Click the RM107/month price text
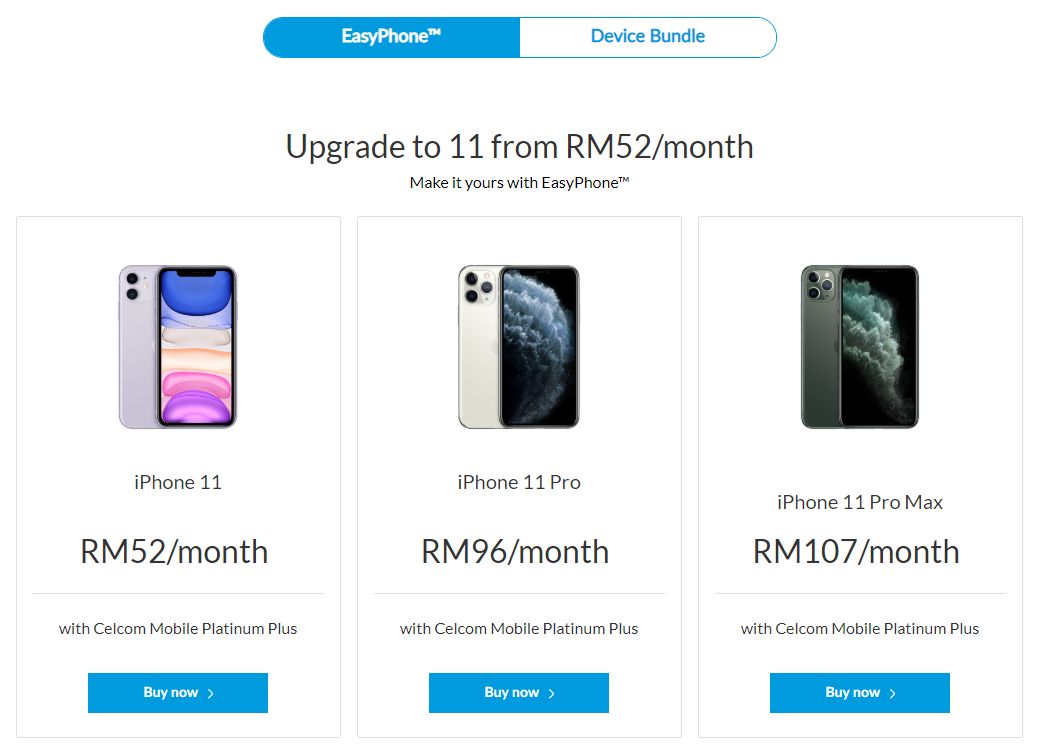Image resolution: width=1040 pixels, height=745 pixels. point(856,552)
